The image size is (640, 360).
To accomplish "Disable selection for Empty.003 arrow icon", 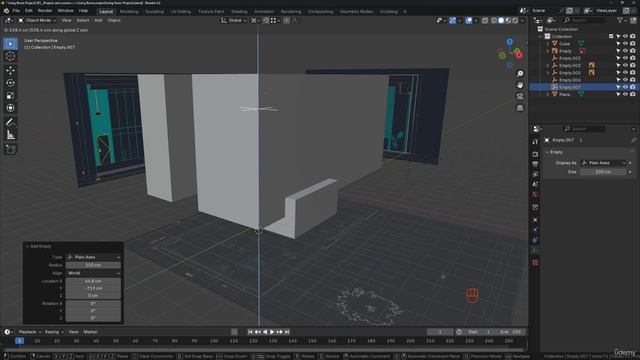I will point(618,65).
